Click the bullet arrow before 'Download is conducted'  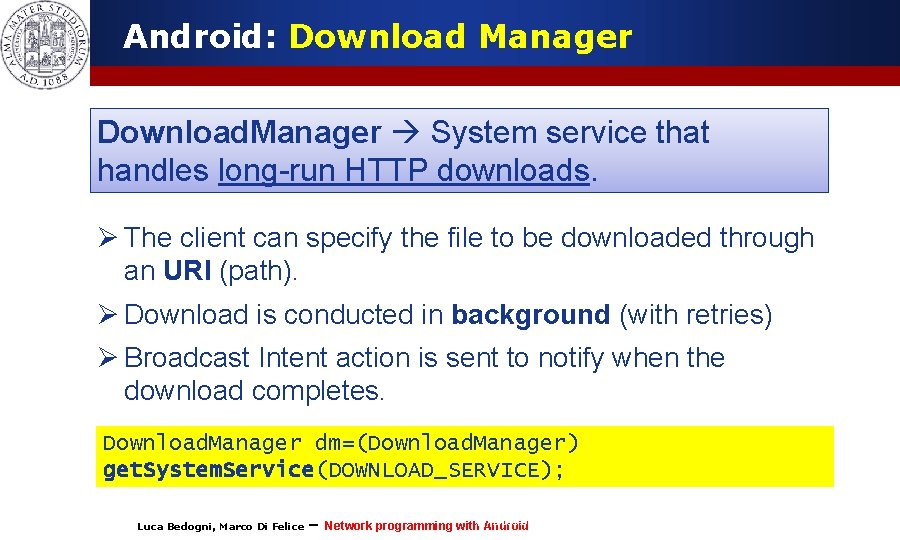tap(107, 314)
